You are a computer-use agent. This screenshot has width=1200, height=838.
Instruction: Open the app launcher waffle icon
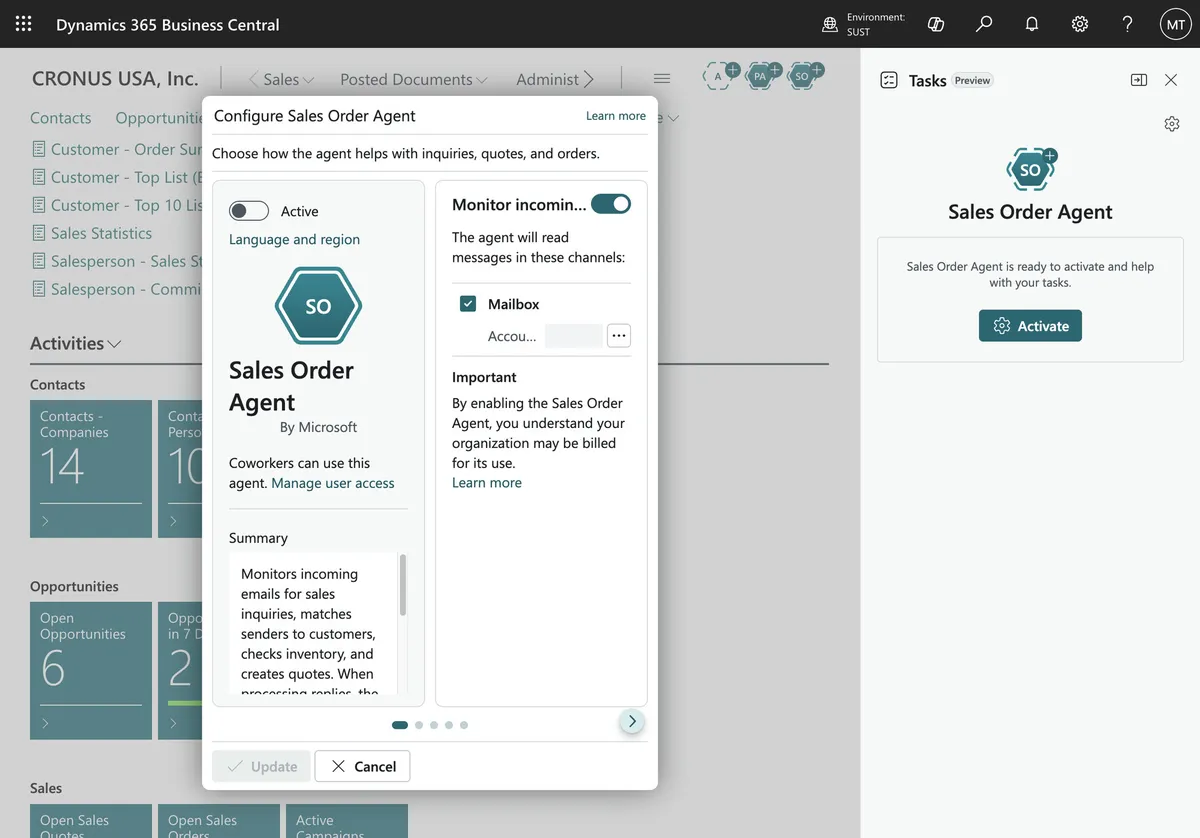(x=23, y=24)
